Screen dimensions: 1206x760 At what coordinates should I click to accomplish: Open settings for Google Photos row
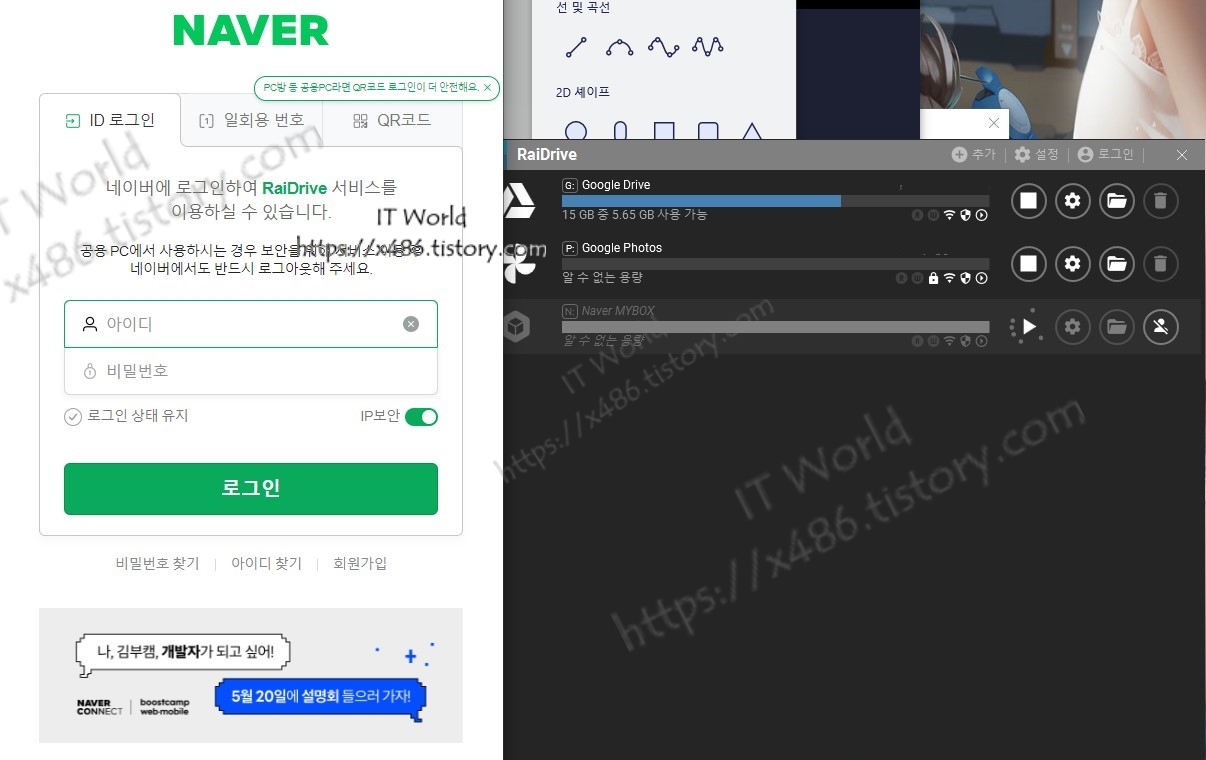[x=1073, y=264]
